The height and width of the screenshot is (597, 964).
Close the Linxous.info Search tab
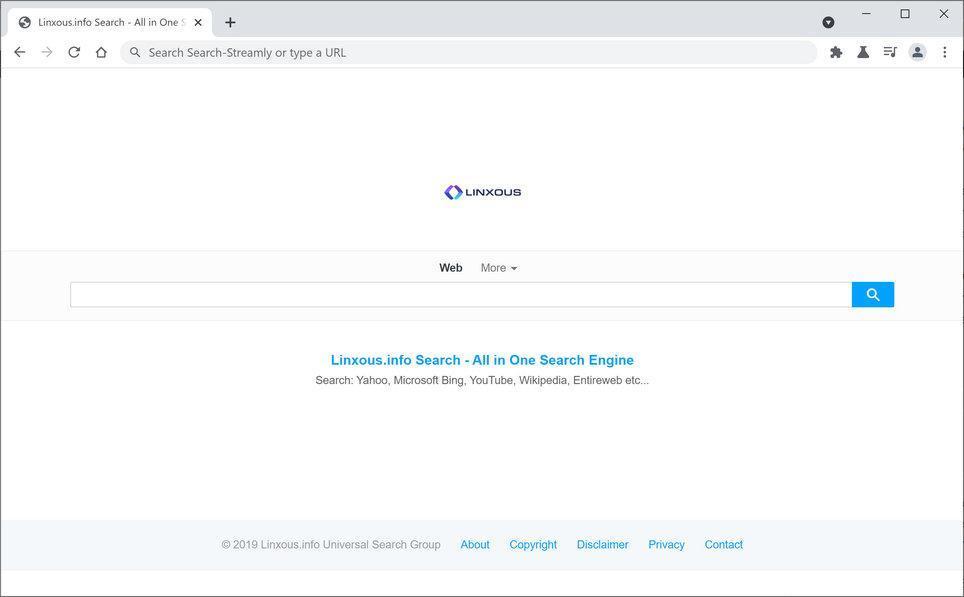(198, 22)
